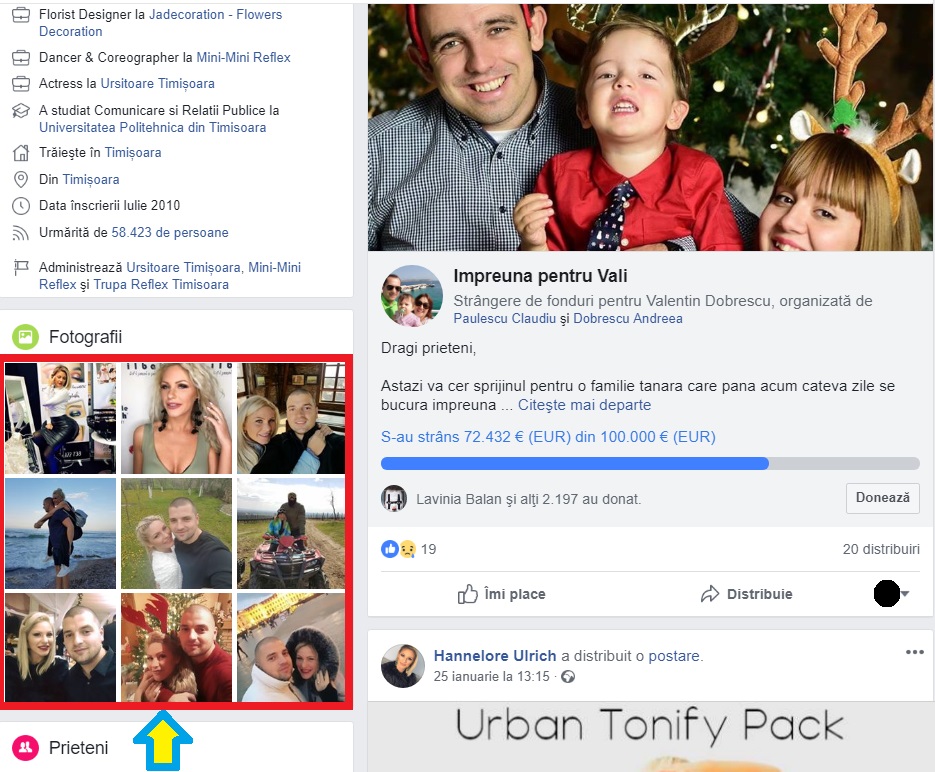
Task: Click the Donează button
Action: tap(883, 498)
